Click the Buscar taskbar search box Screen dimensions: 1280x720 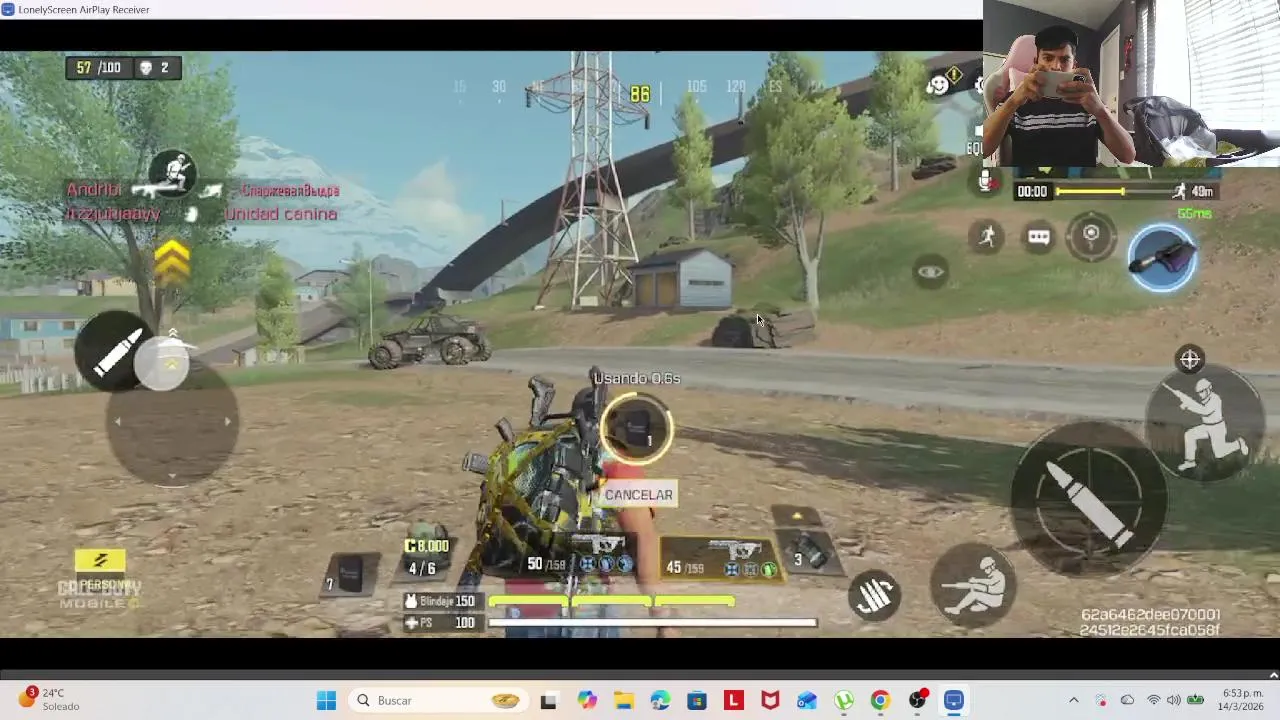[438, 700]
